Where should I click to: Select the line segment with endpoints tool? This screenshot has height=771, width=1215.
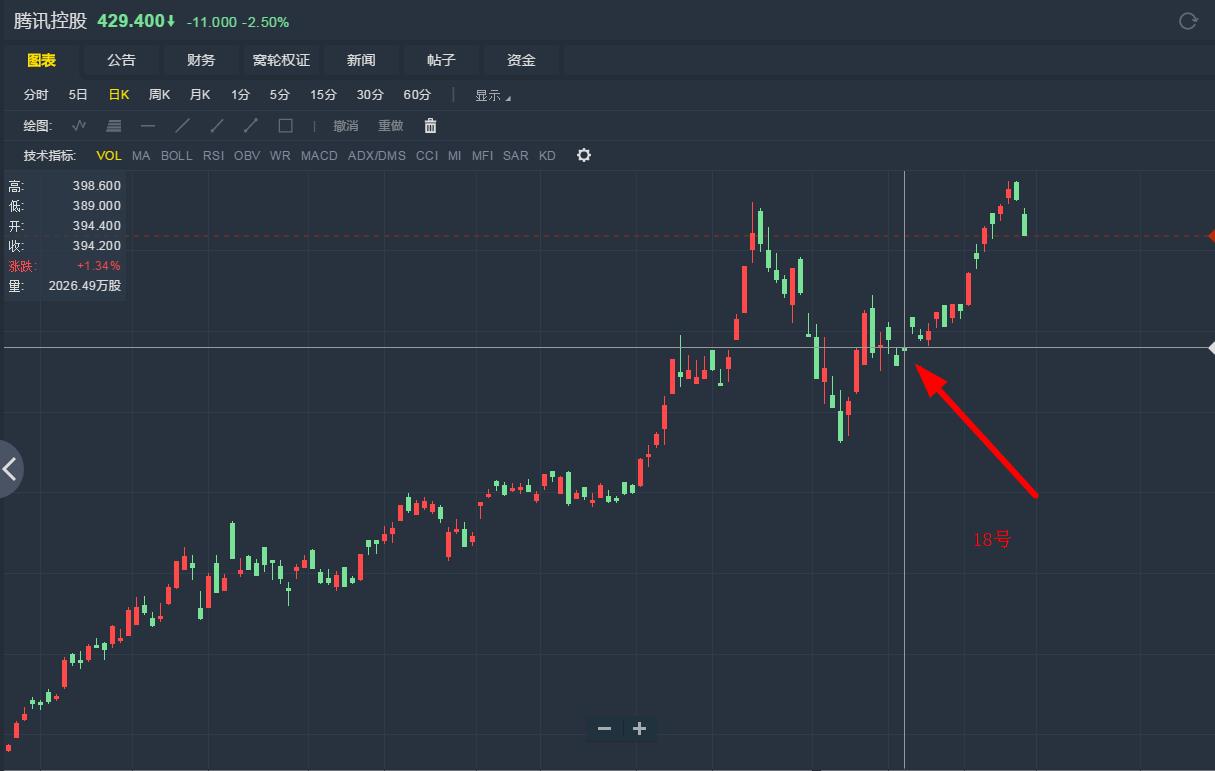pos(251,126)
